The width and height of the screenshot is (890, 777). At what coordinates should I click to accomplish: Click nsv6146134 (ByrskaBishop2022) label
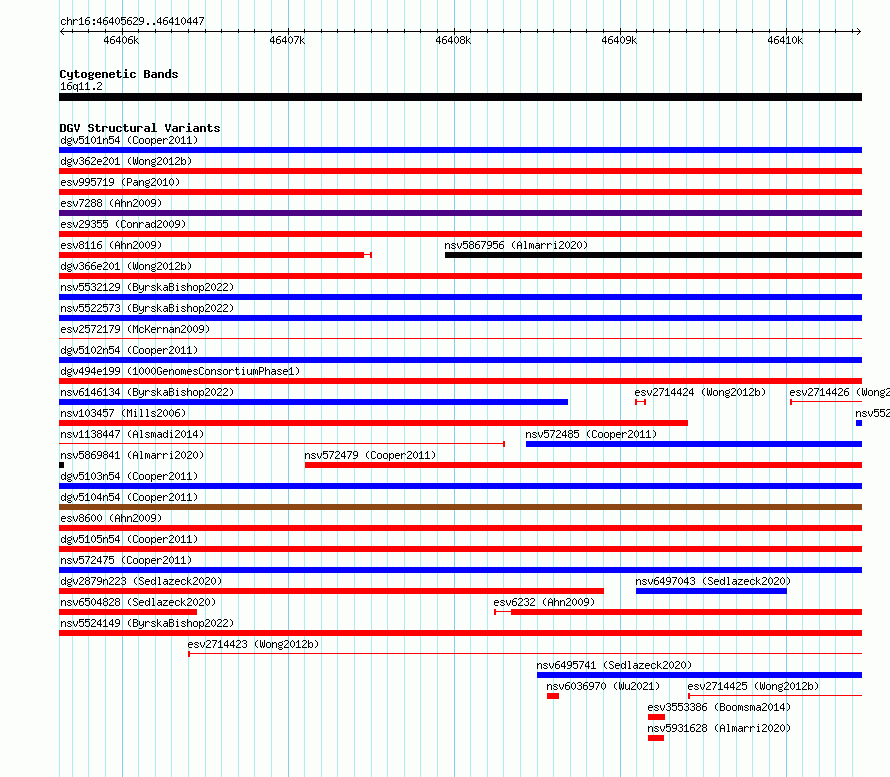(147, 392)
